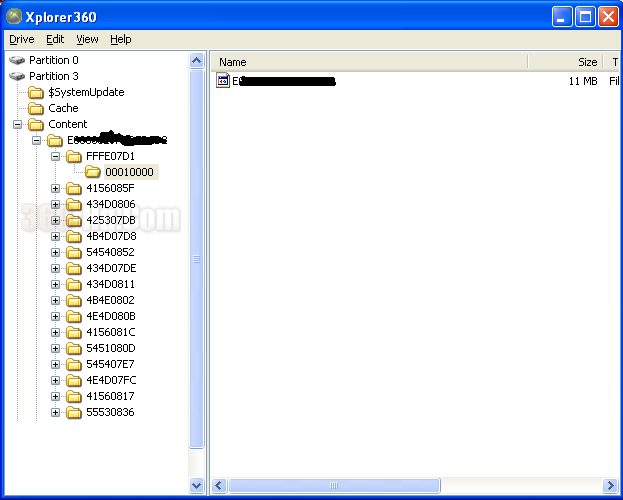
Task: Click the 5451080D folder icon
Action: click(x=74, y=349)
